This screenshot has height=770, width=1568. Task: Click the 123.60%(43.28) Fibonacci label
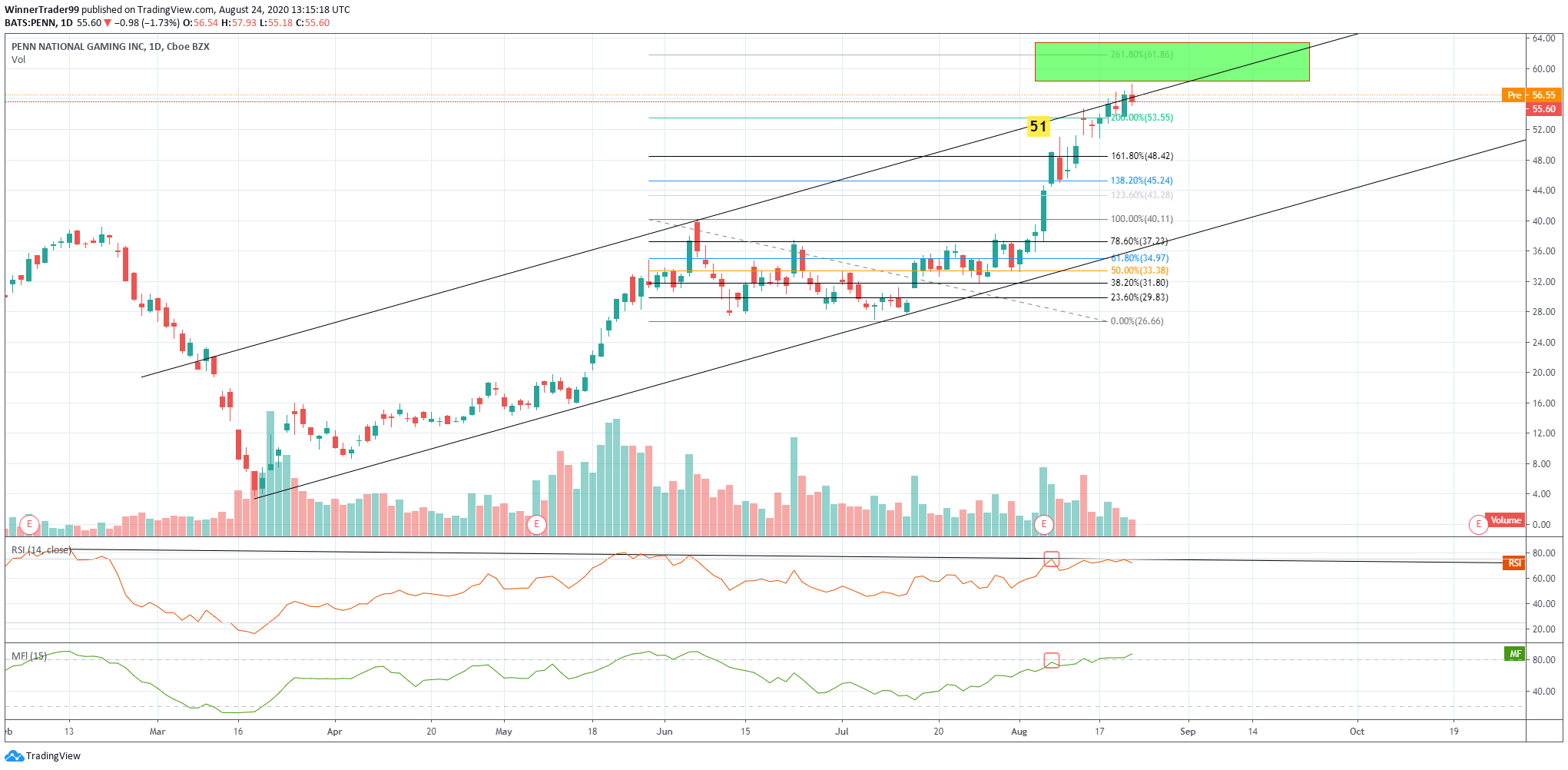[x=1142, y=195]
